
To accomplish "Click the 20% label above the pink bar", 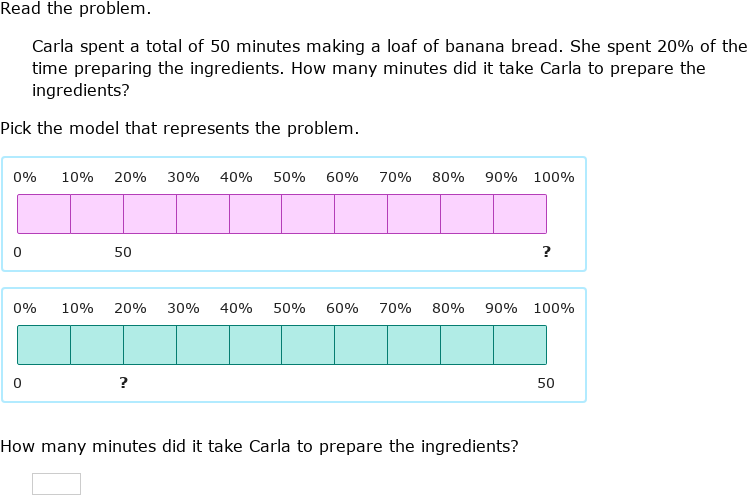I will 130,177.
